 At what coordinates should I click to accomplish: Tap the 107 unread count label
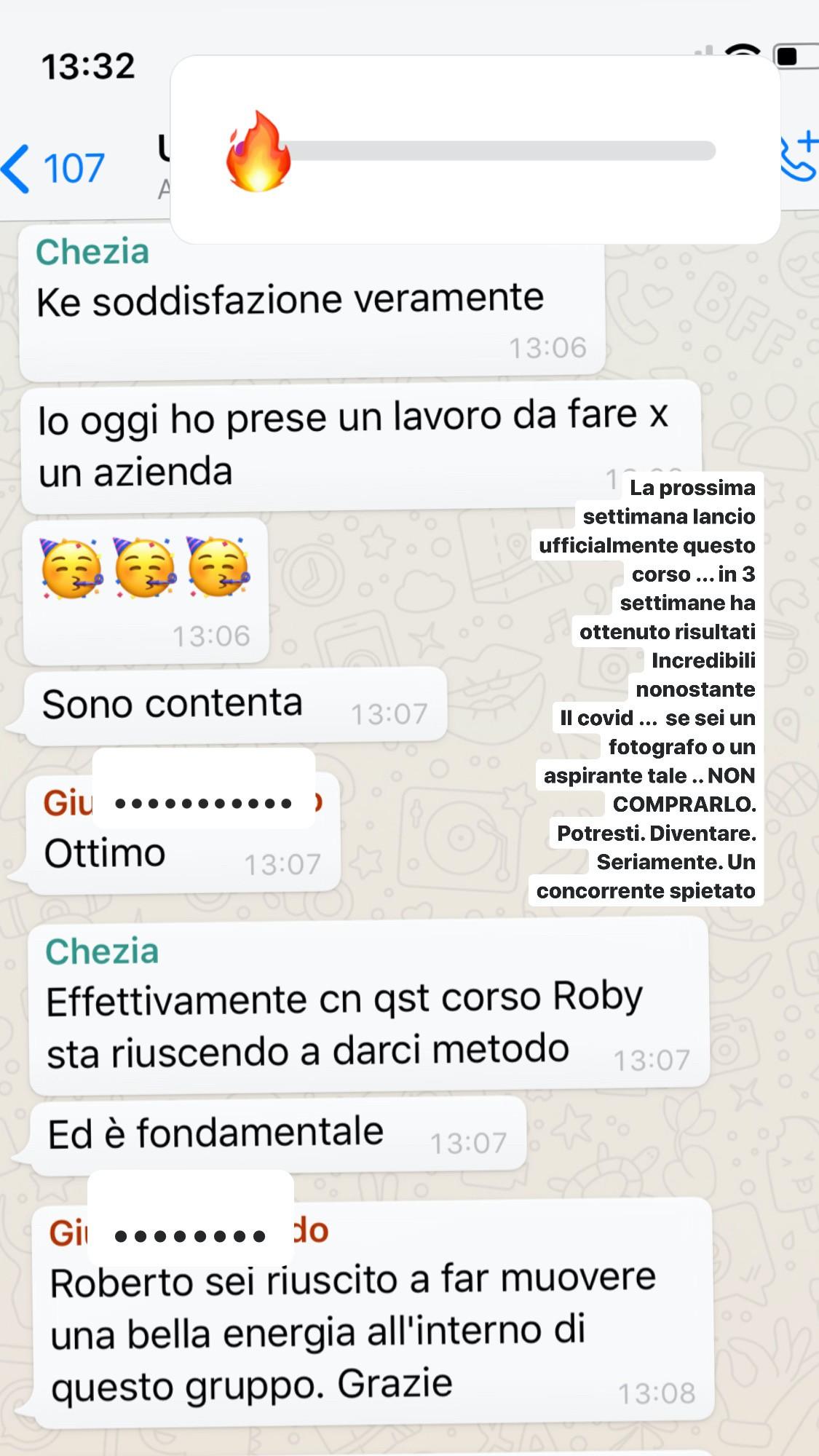point(74,169)
